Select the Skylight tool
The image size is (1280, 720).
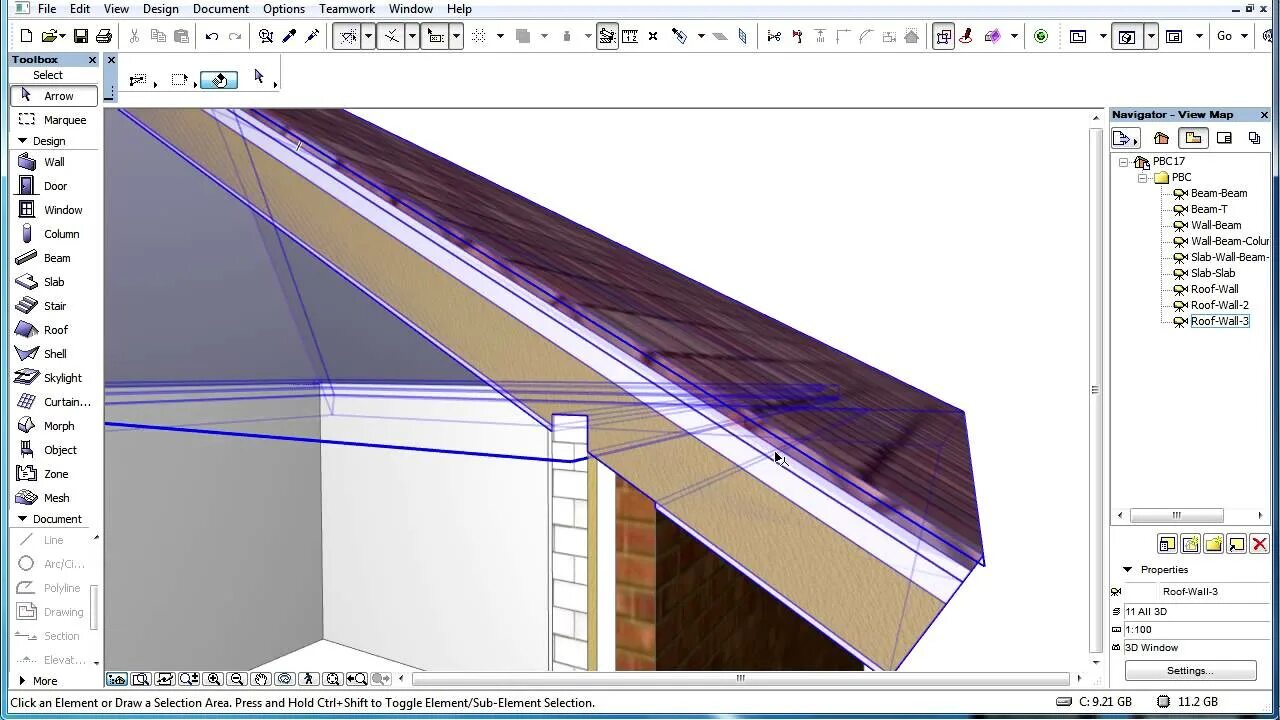pos(62,378)
